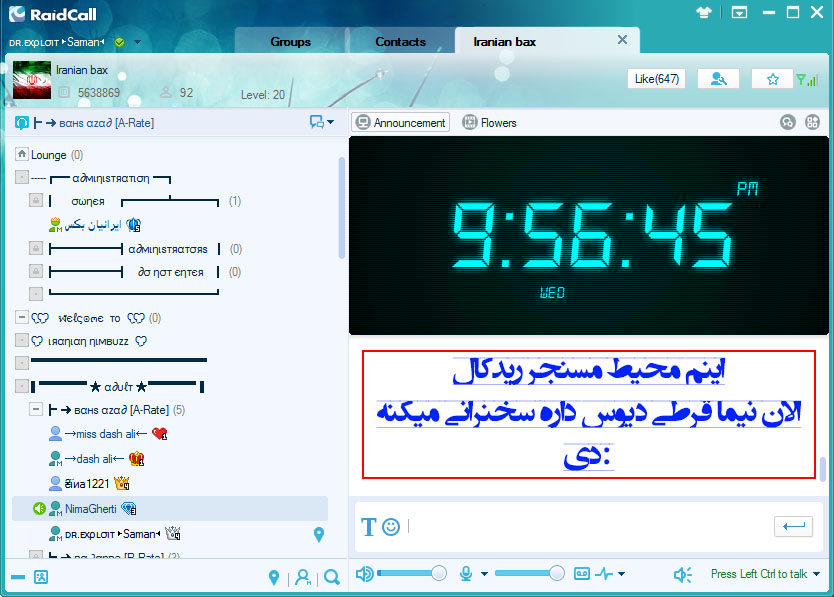Click the Like(647) button

coord(656,79)
